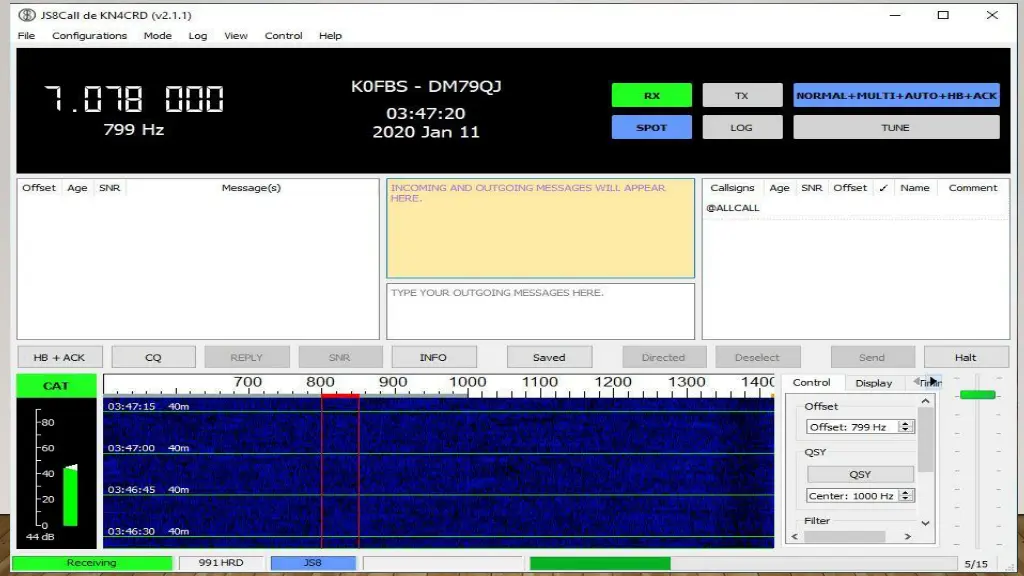Screen dimensions: 1024x576
Task: Click the 799 Hz offset readout
Action: tap(134, 129)
